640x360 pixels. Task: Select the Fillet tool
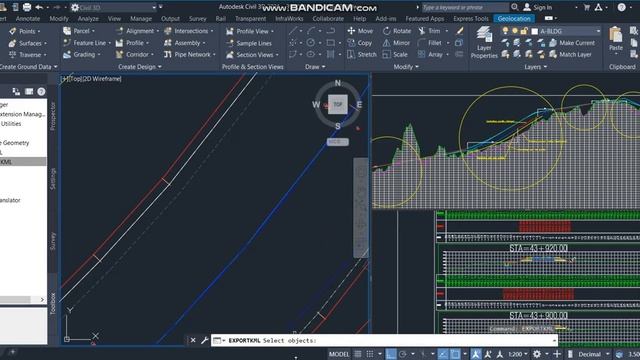[430, 43]
